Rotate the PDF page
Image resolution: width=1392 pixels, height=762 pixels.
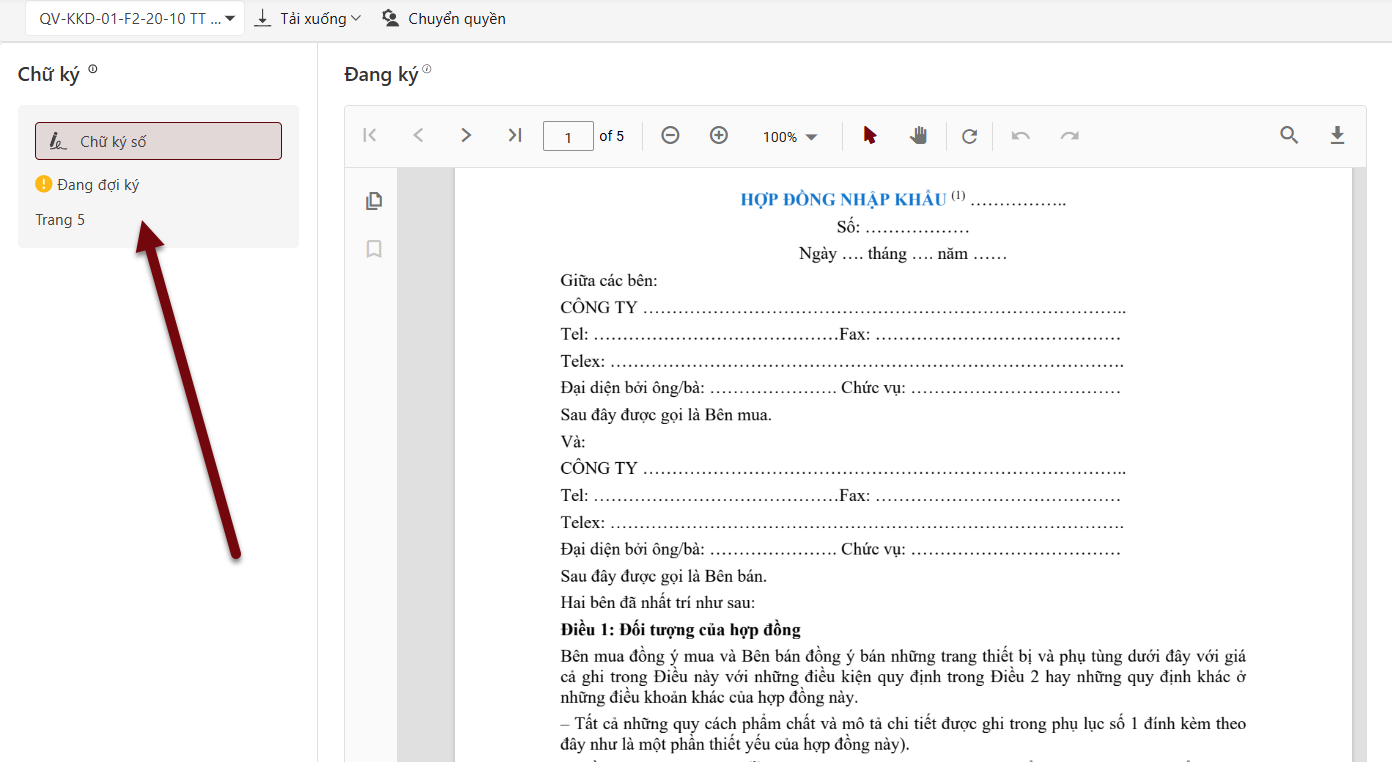click(x=969, y=135)
